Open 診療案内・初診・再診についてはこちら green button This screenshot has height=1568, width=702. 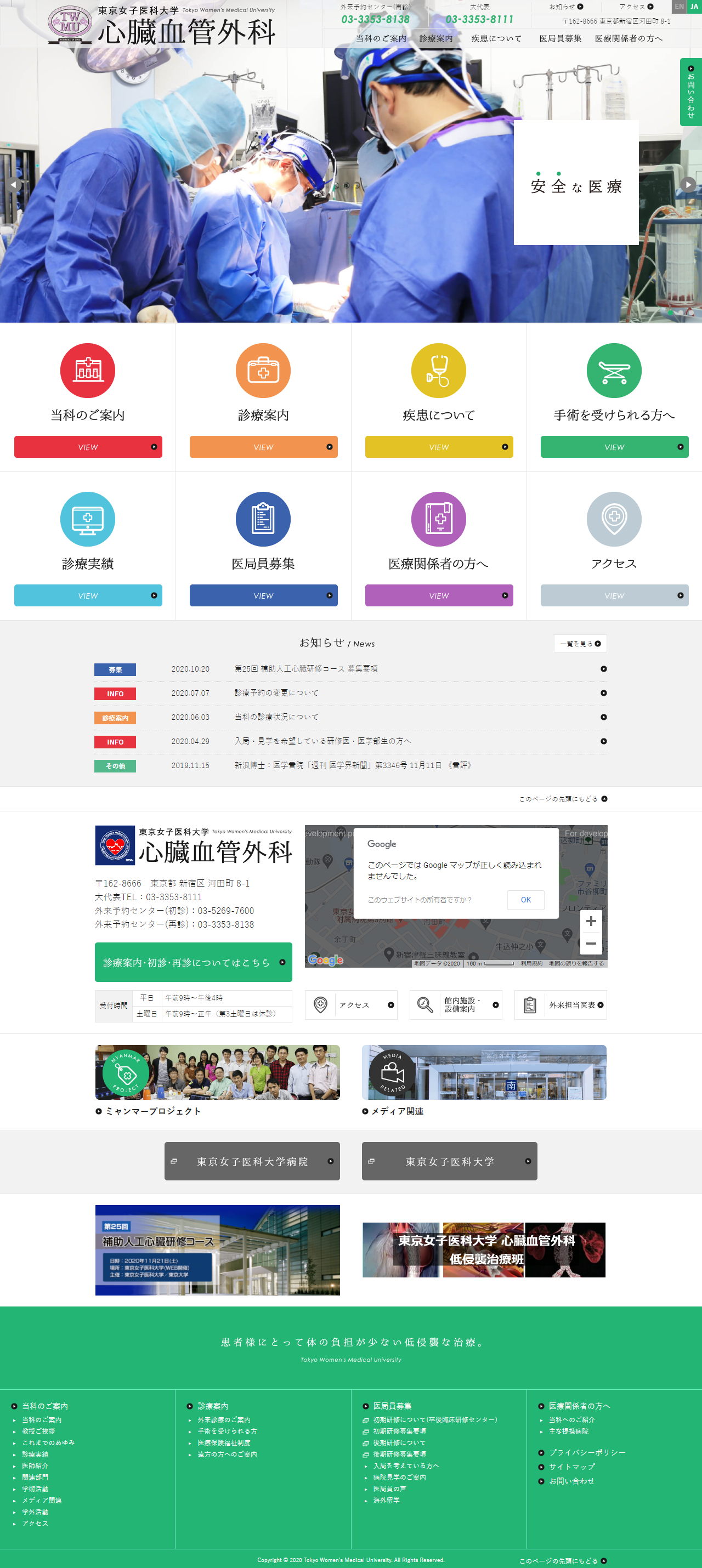click(193, 962)
